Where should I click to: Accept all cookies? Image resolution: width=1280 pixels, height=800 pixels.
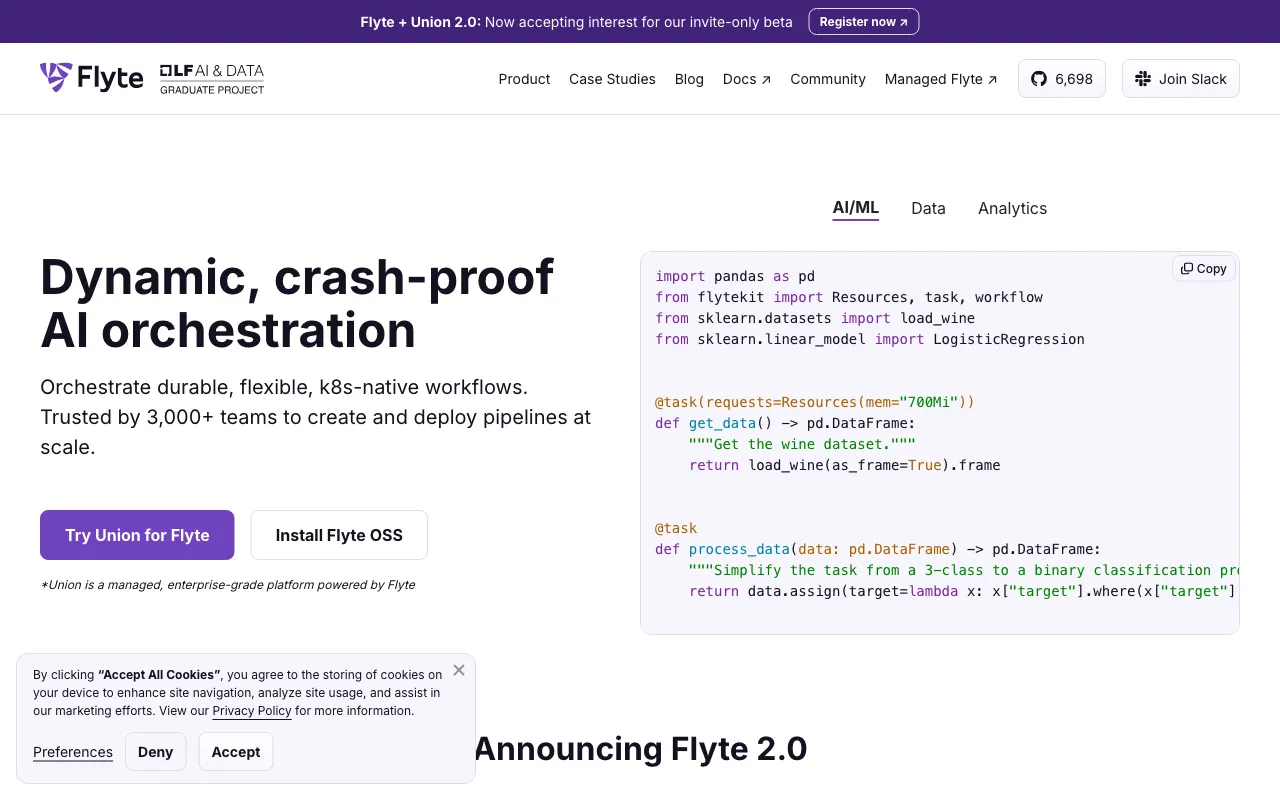[236, 752]
